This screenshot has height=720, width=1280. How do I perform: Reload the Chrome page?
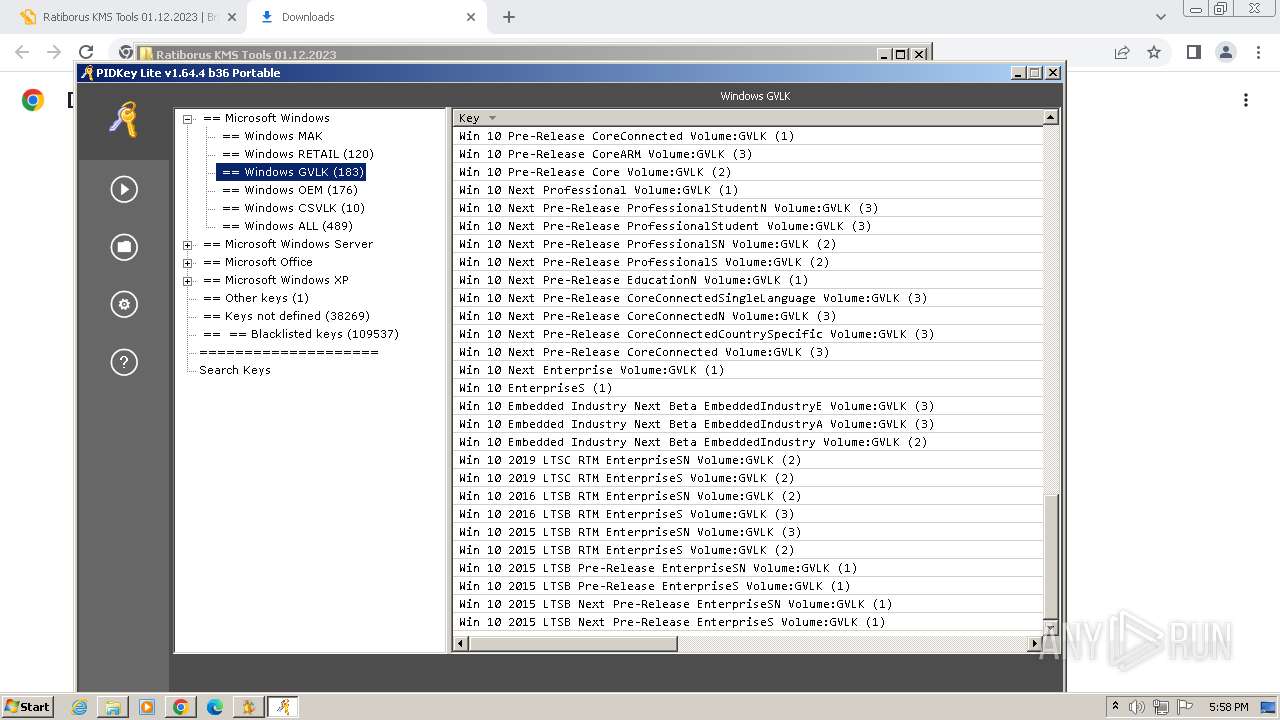click(86, 52)
